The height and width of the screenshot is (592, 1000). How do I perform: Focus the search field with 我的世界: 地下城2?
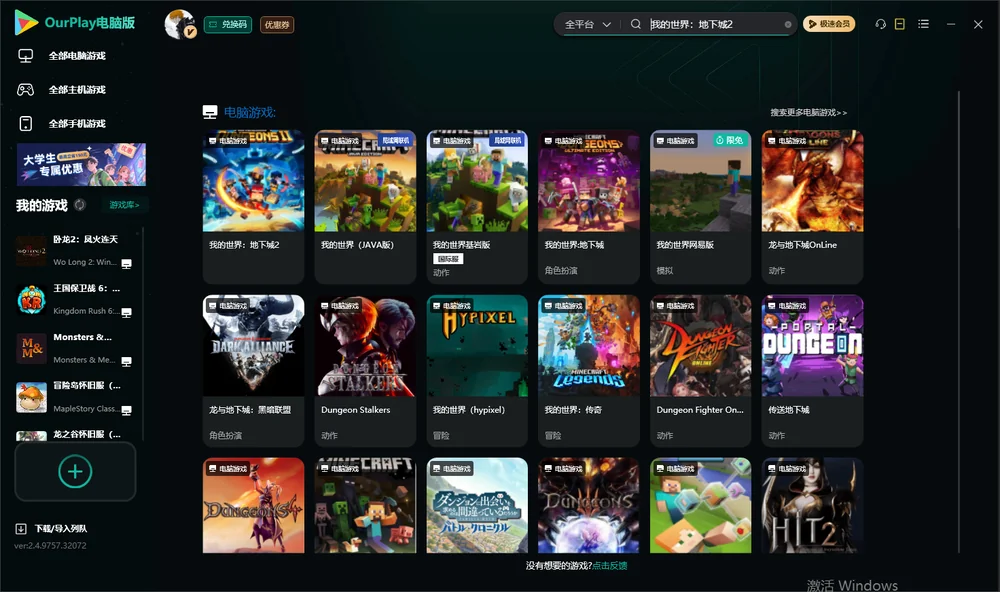714,24
